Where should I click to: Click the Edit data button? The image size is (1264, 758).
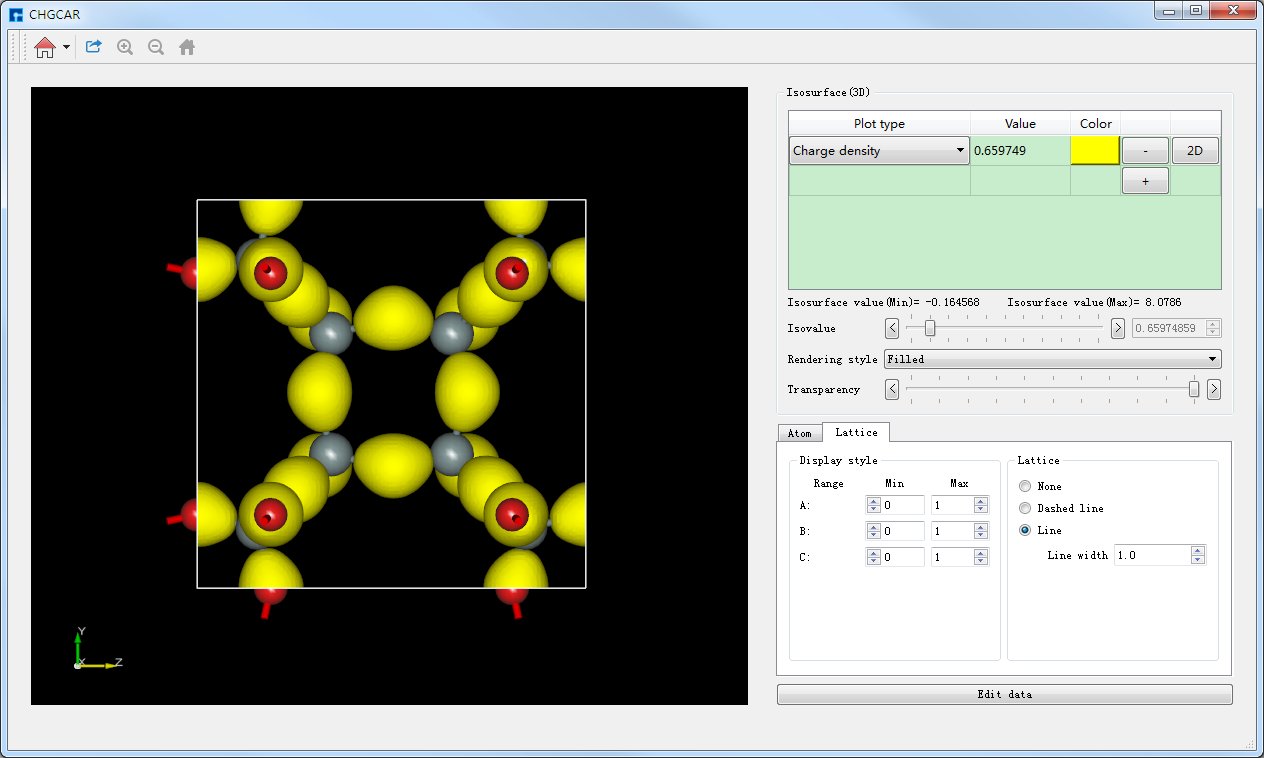(x=1003, y=693)
